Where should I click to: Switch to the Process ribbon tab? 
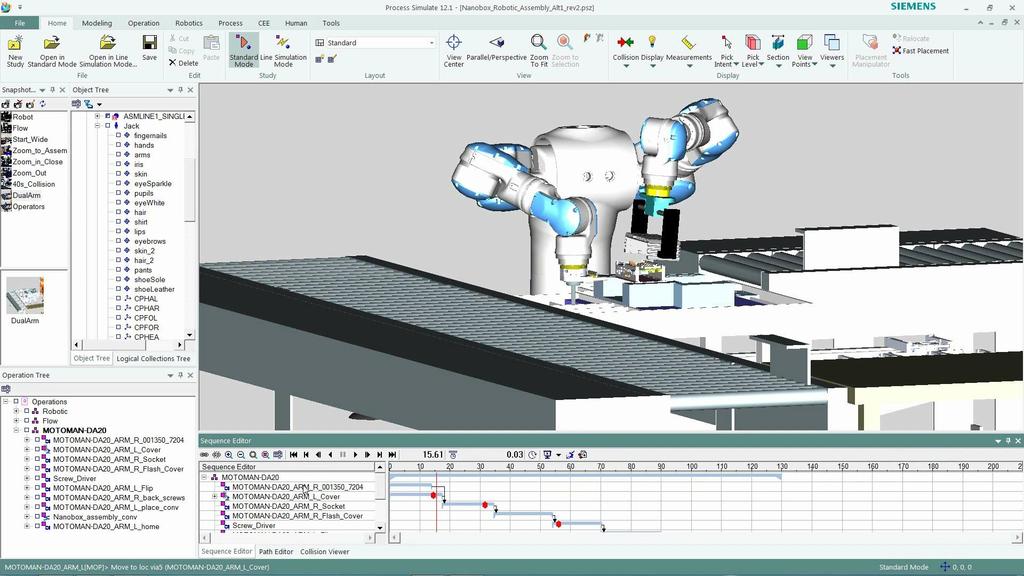click(230, 23)
